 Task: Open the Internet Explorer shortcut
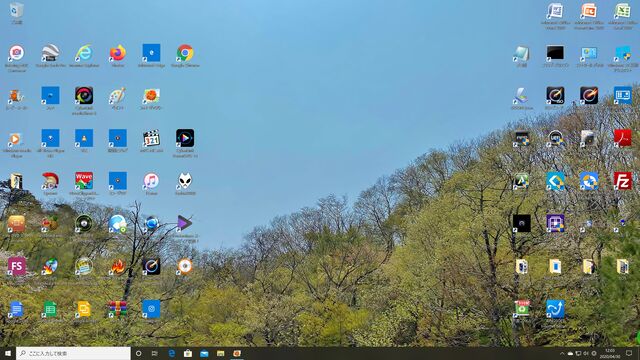84,53
